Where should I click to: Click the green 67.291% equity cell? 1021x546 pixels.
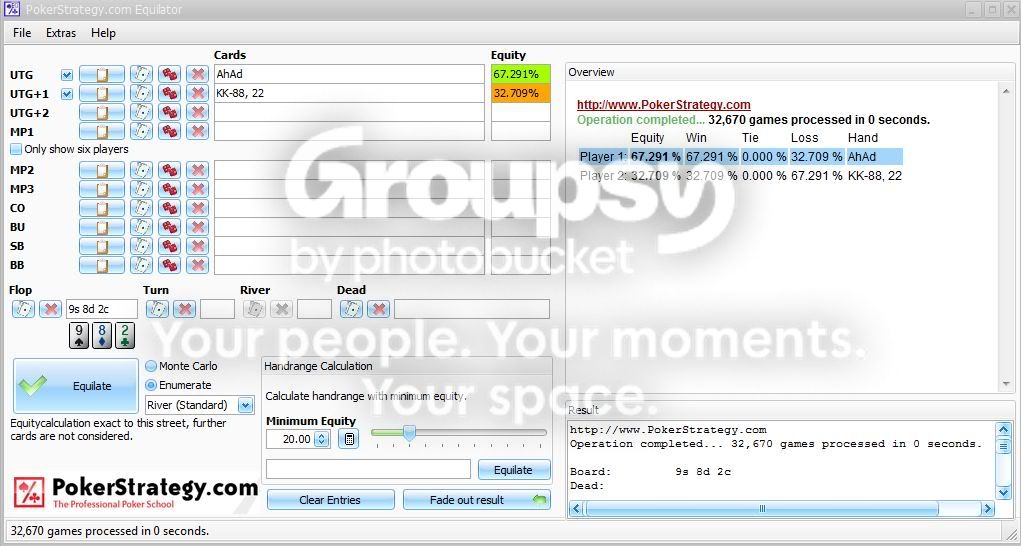[520, 74]
